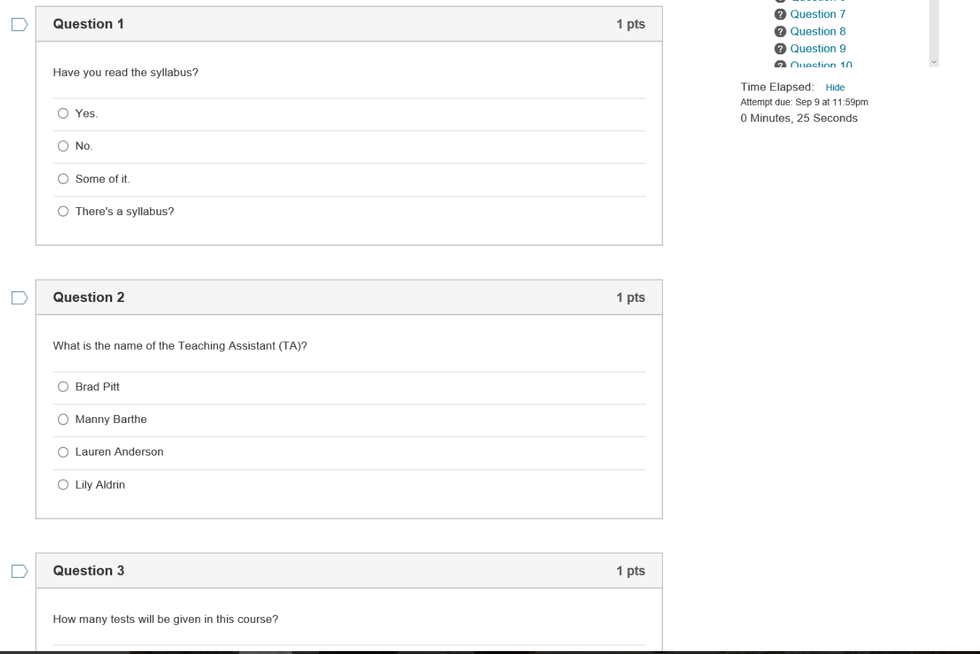Flag Question 3 for review
Screen dimensions: 980x654
[19, 571]
